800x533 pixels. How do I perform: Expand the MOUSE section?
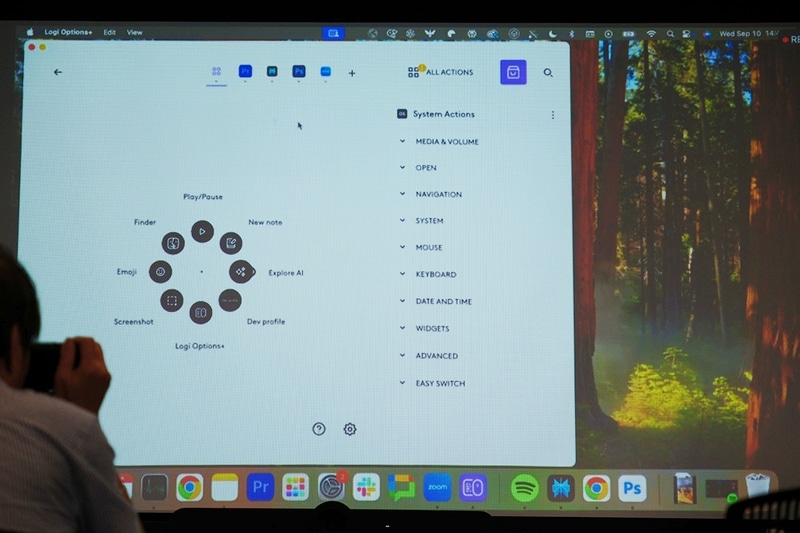[x=421, y=247]
